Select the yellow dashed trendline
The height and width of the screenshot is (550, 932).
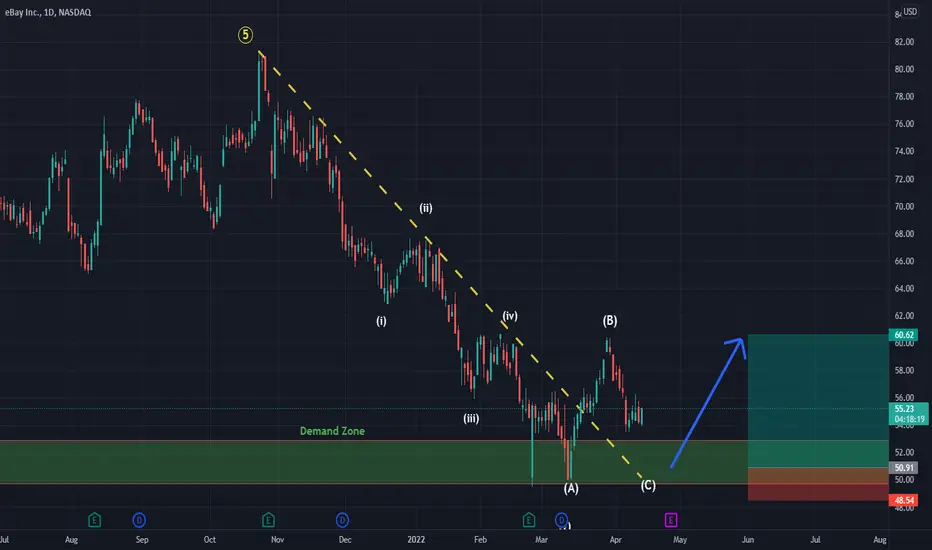point(451,265)
